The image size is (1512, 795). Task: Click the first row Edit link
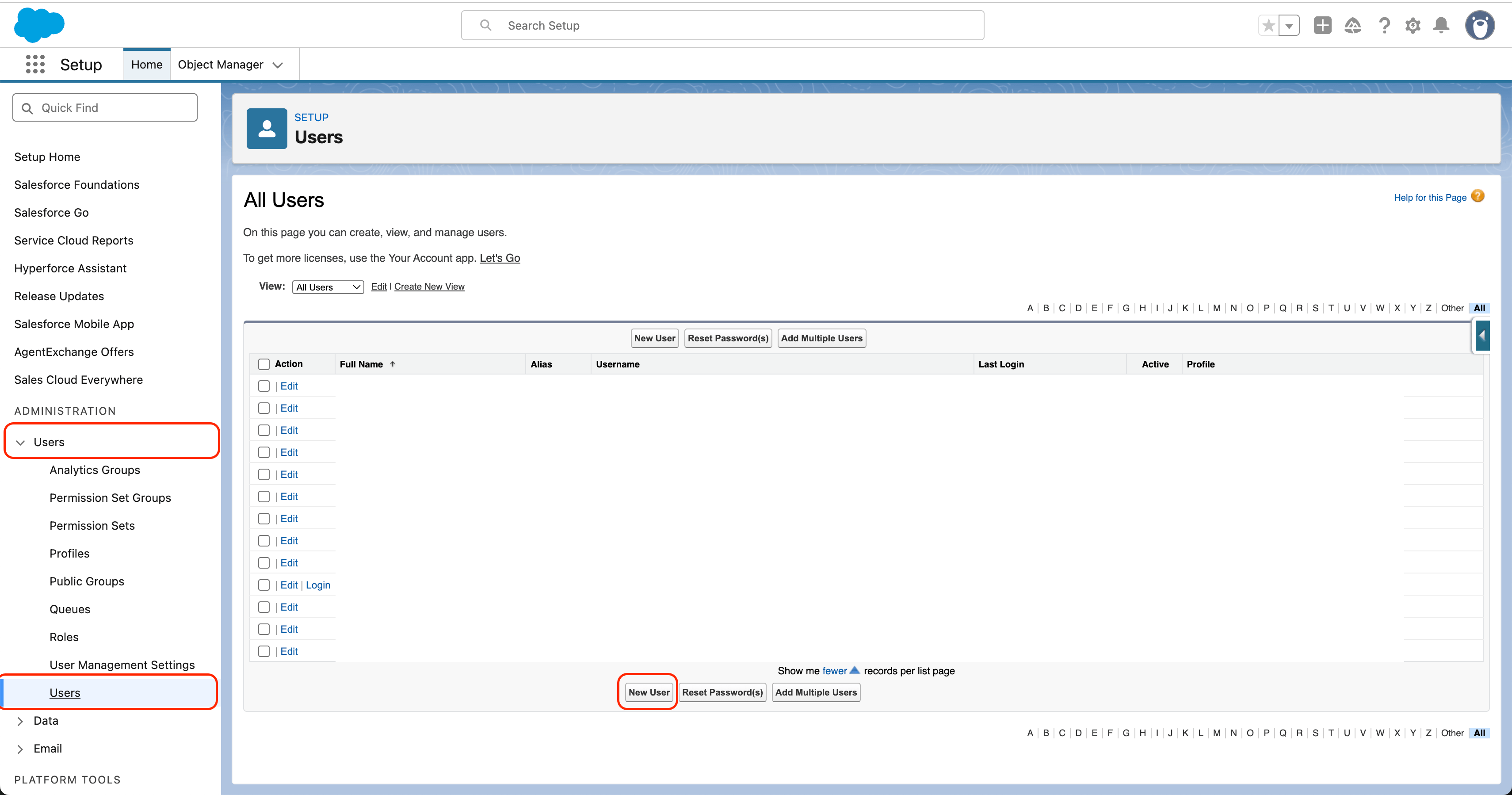289,386
